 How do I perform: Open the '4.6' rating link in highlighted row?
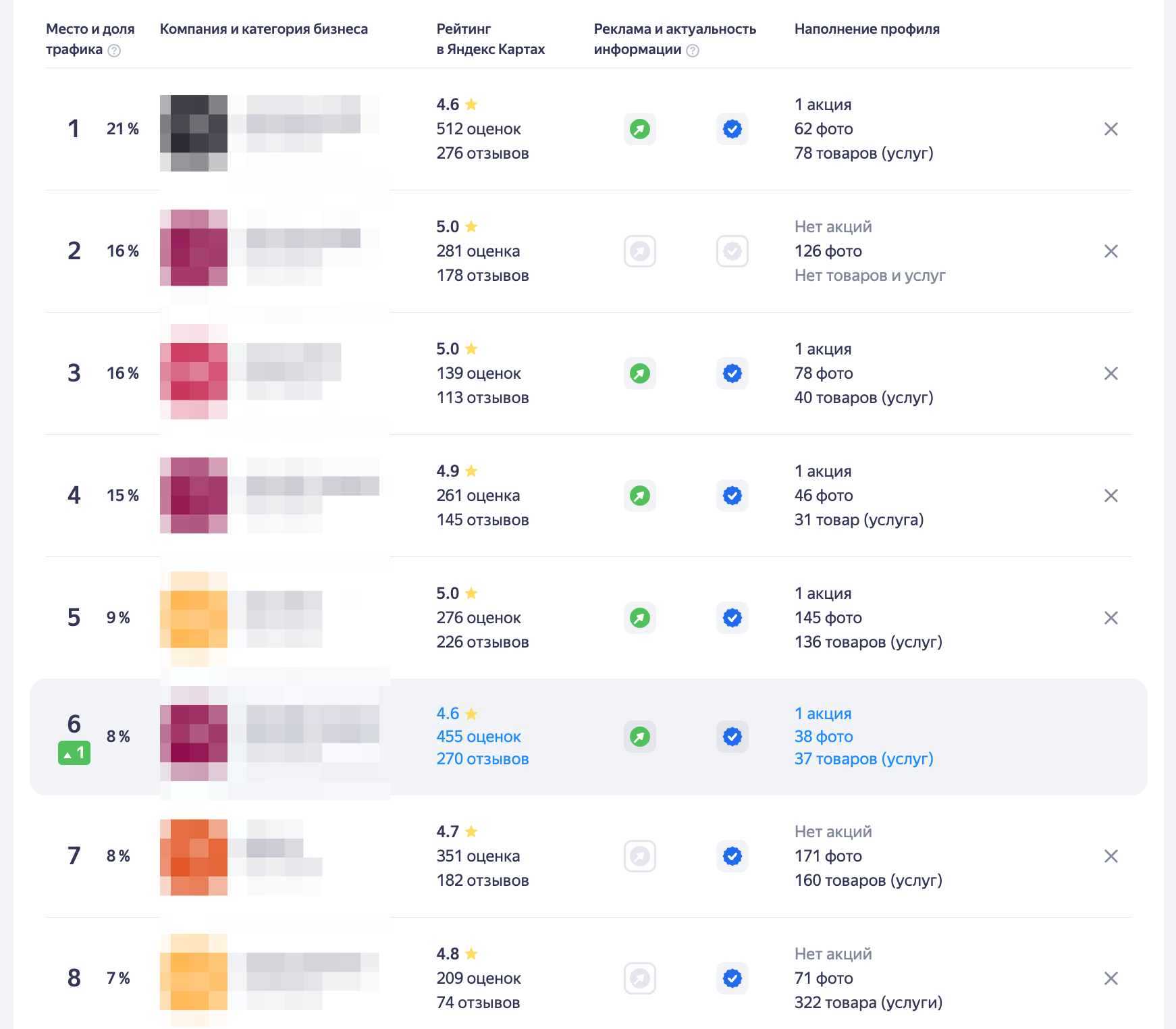tap(448, 714)
